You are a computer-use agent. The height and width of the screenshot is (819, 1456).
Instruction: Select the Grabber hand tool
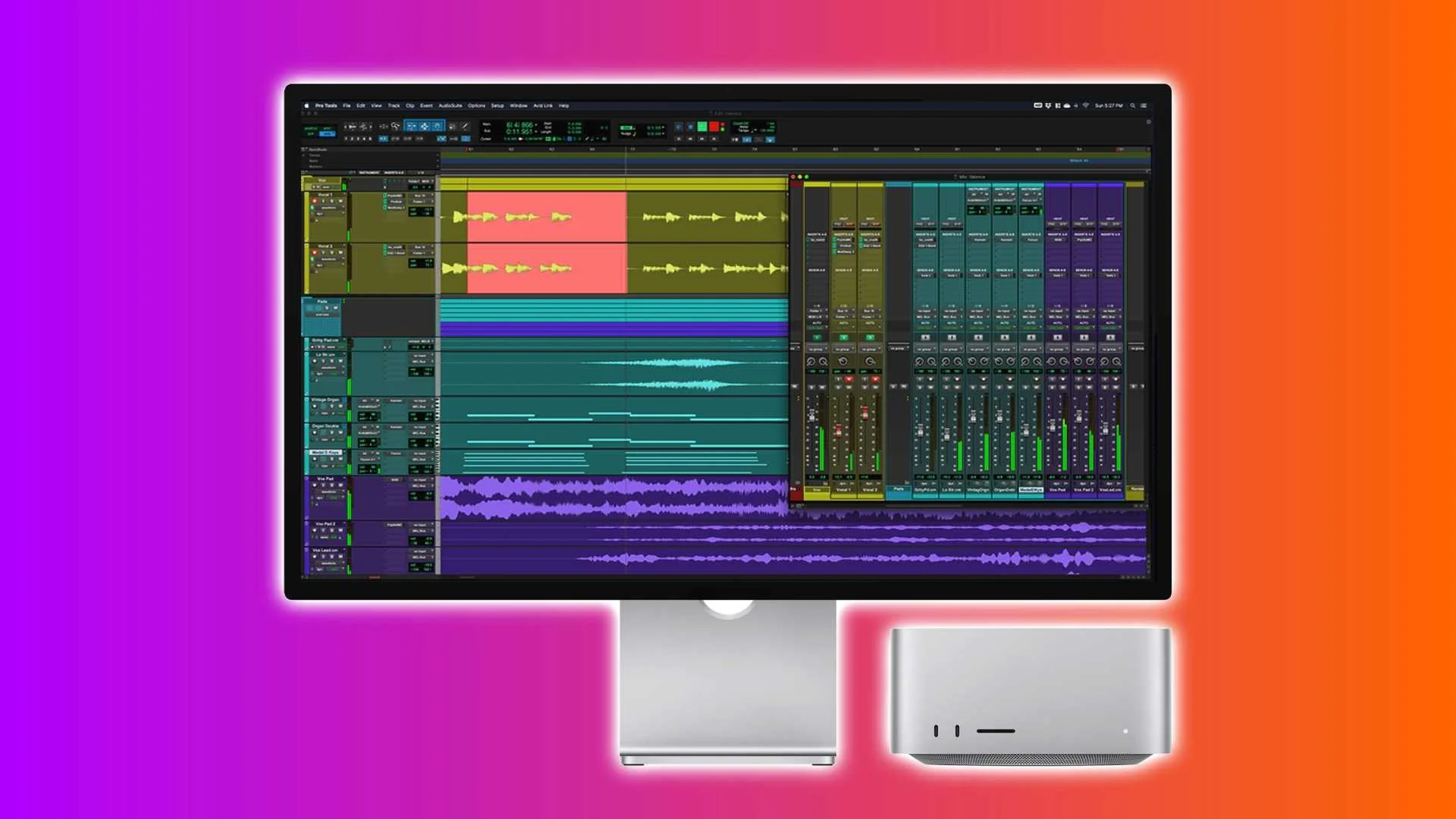pyautogui.click(x=437, y=126)
